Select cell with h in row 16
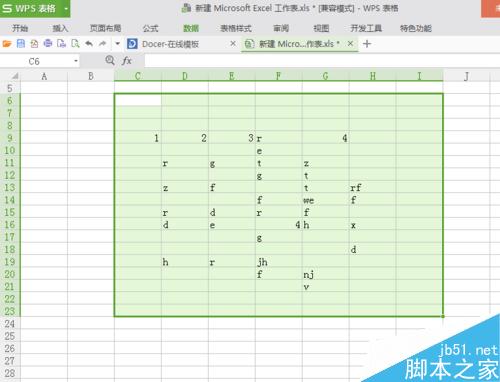 [x=326, y=225]
